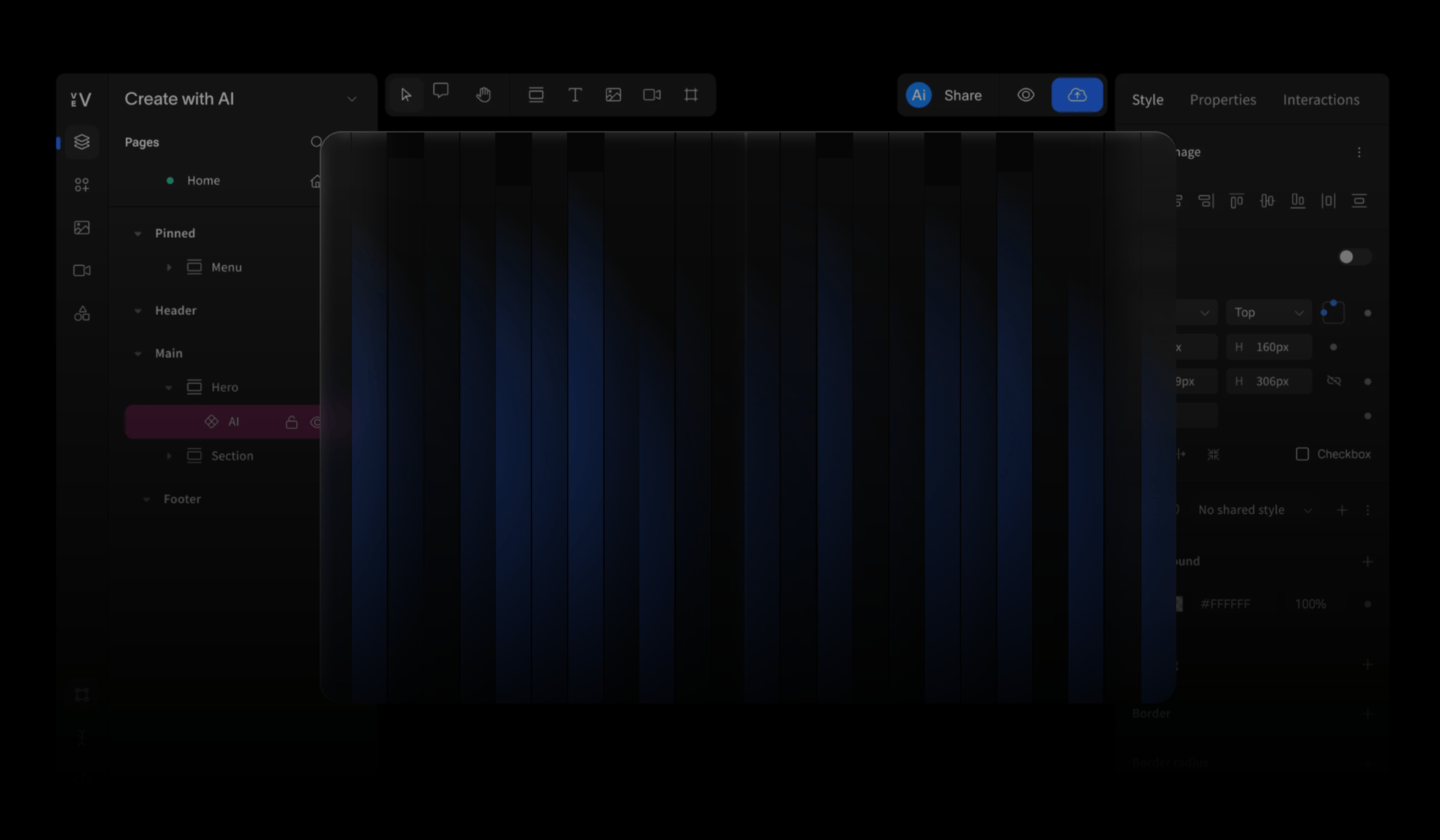Viewport: 1440px width, 840px height.
Task: Open the layers panel sidebar icon
Action: coord(82,142)
